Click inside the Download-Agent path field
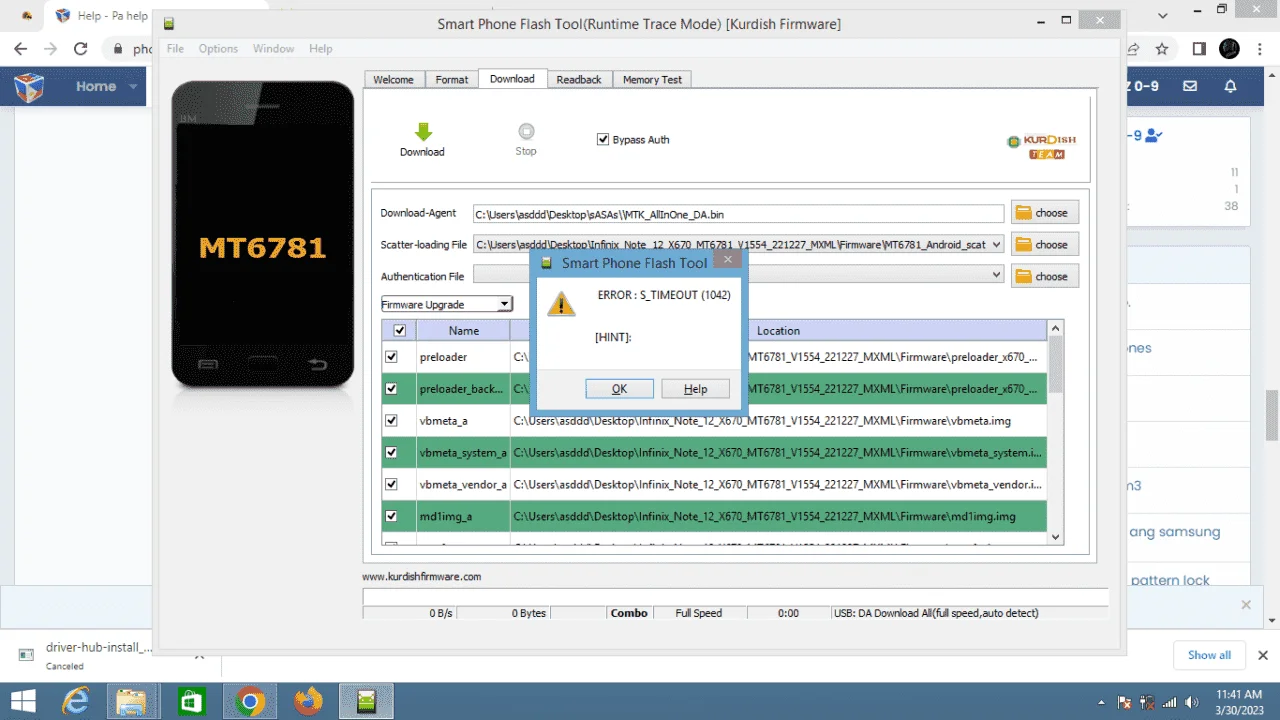1280x720 pixels. pyautogui.click(x=738, y=213)
